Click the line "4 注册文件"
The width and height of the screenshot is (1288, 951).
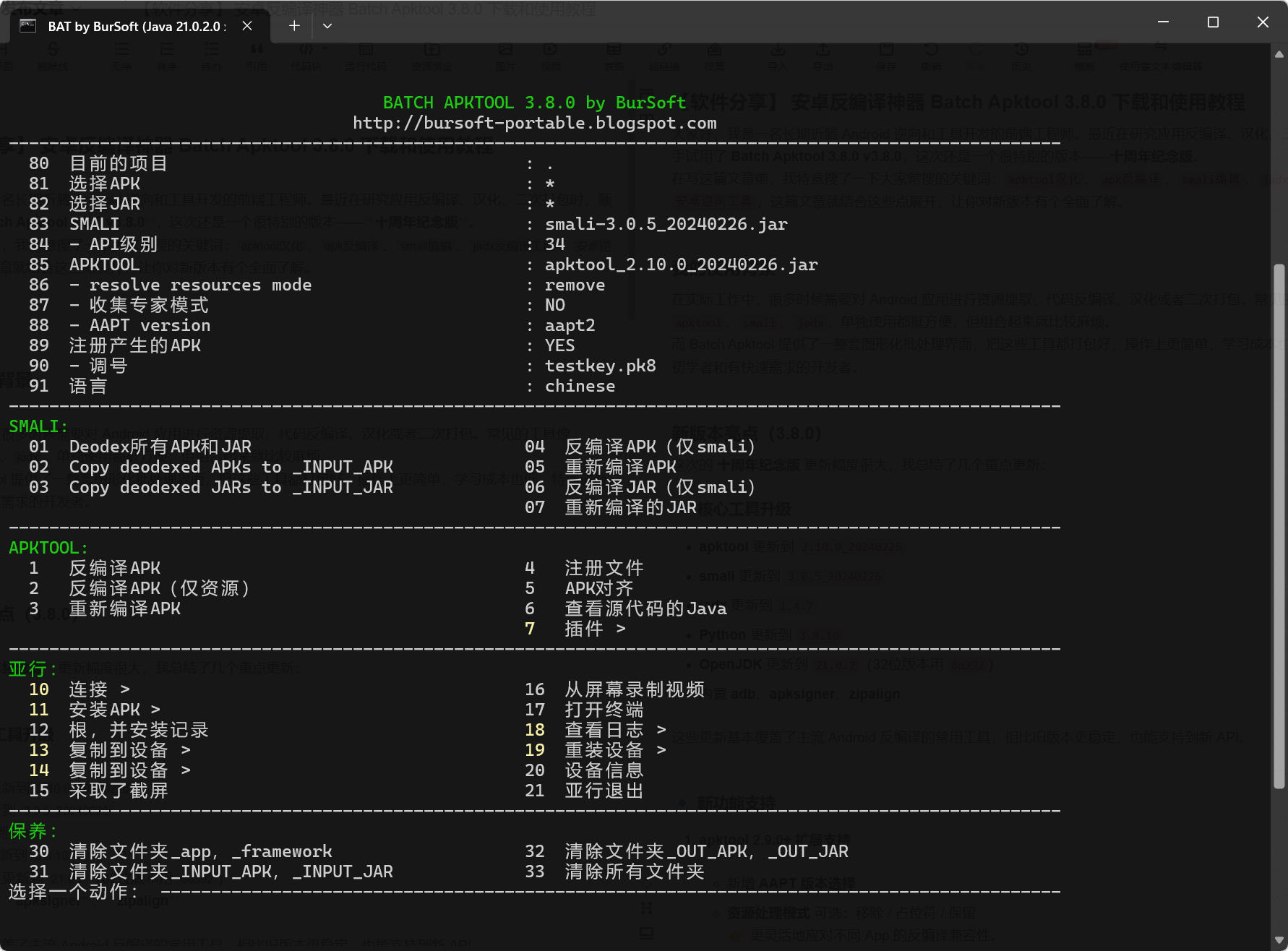tap(584, 568)
